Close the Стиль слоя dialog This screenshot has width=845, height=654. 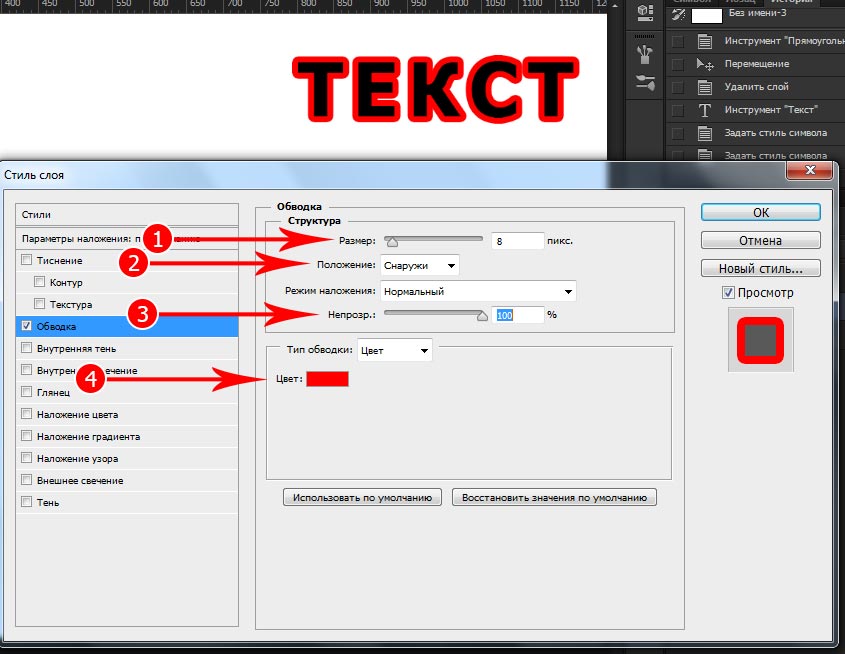coord(809,170)
